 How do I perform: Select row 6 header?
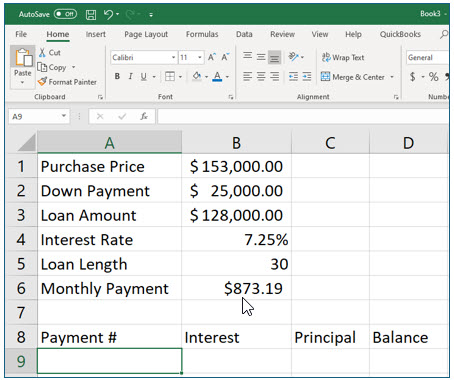point(21,288)
